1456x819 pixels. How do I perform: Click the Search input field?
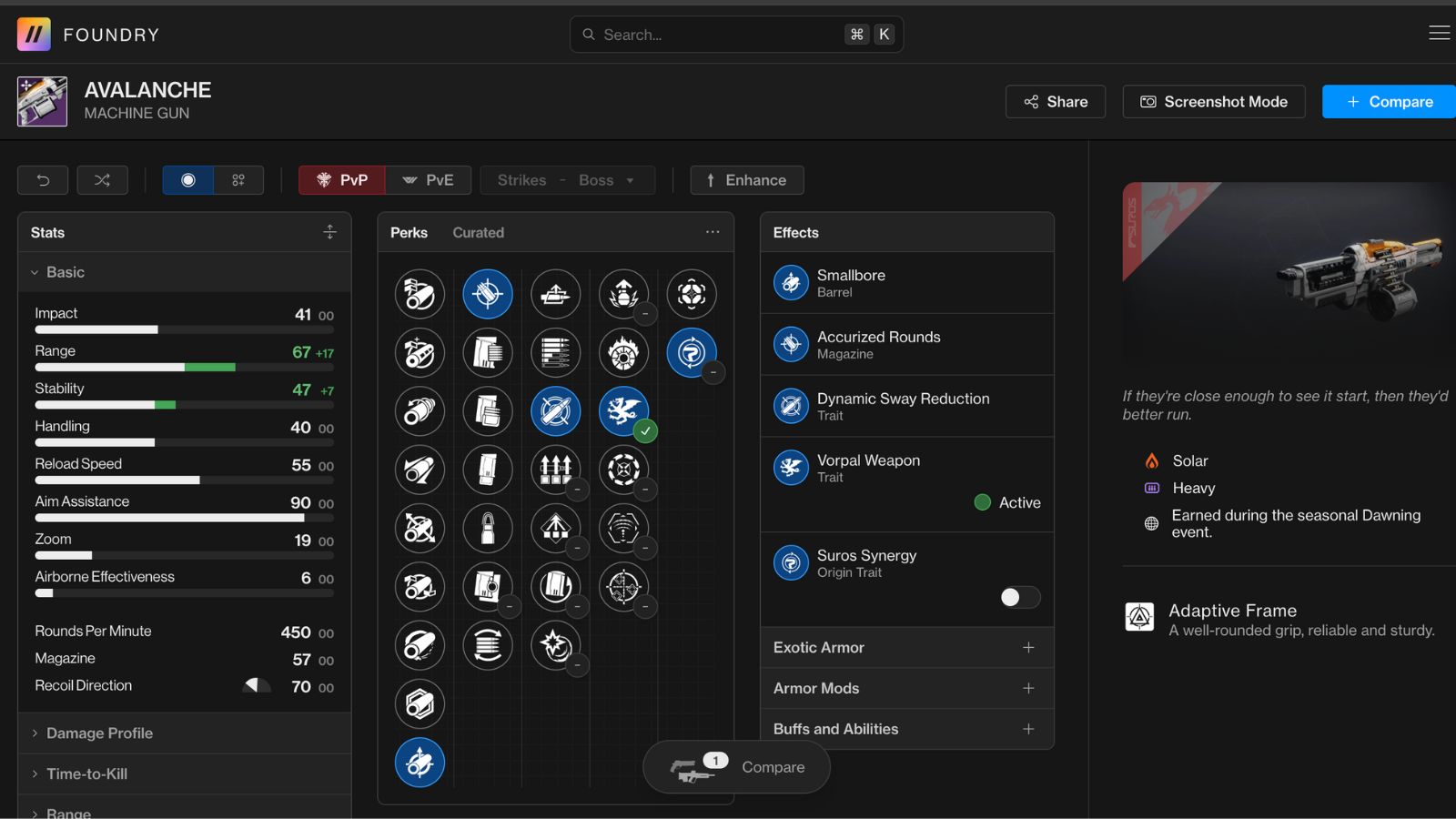pyautogui.click(x=719, y=35)
